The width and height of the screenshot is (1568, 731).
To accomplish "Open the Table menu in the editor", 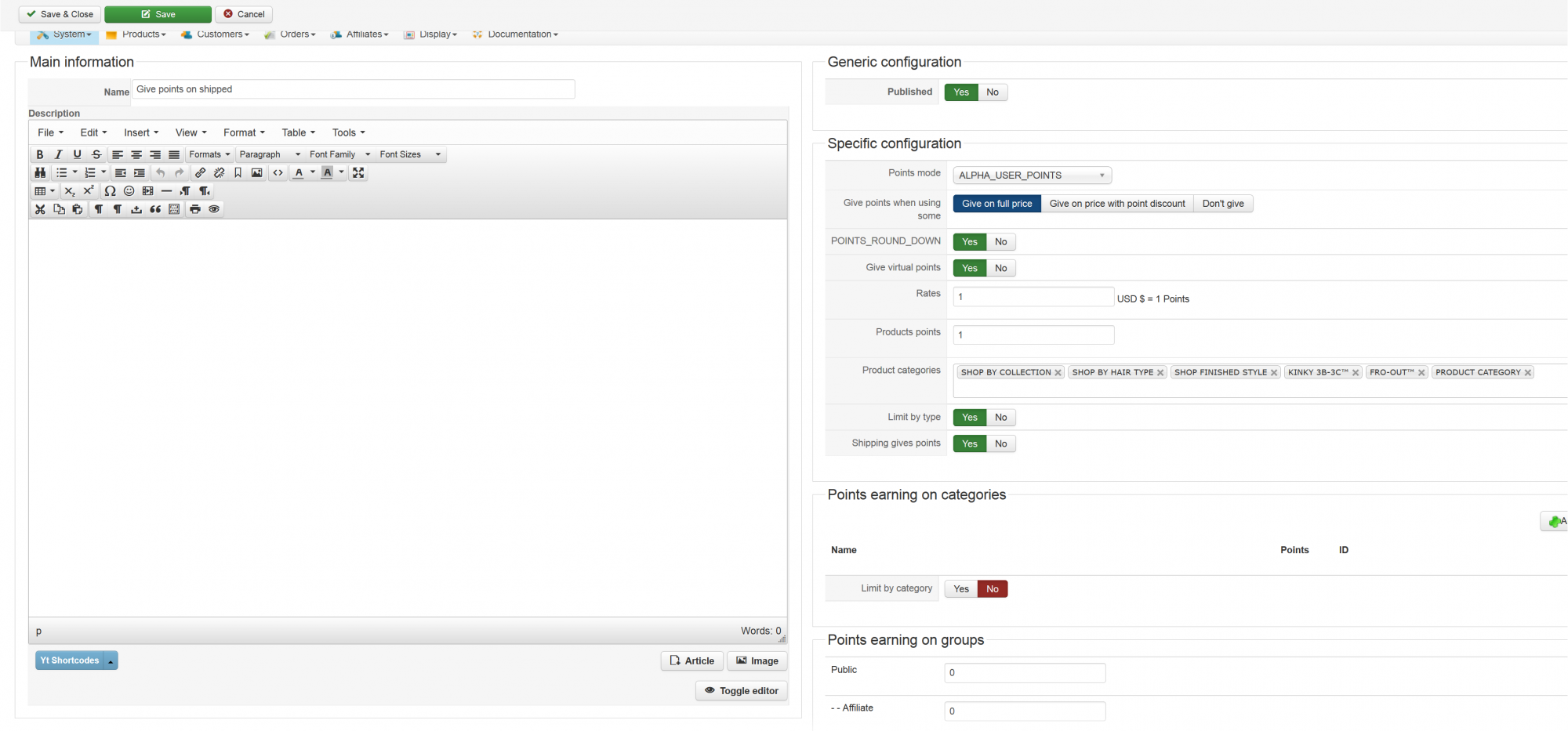I will pyautogui.click(x=298, y=132).
